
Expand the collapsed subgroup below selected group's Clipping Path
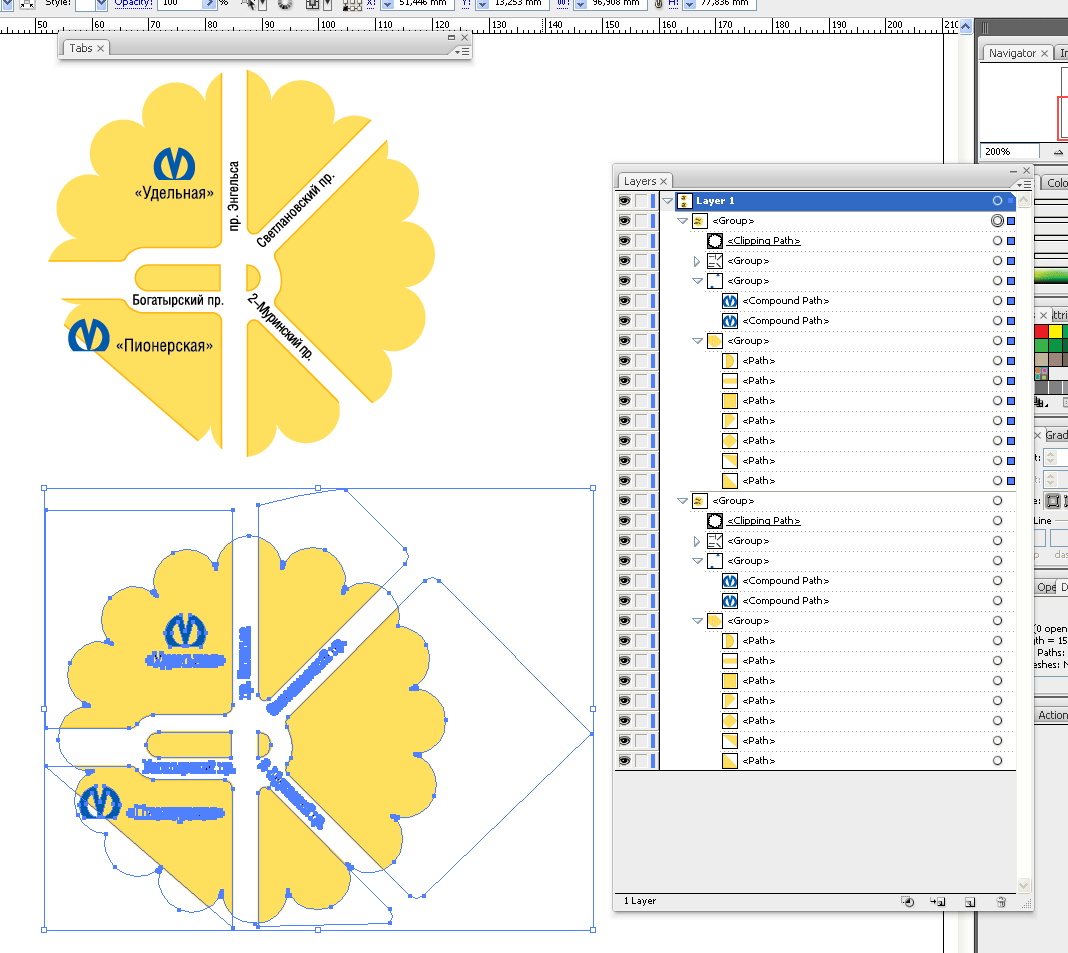point(697,261)
